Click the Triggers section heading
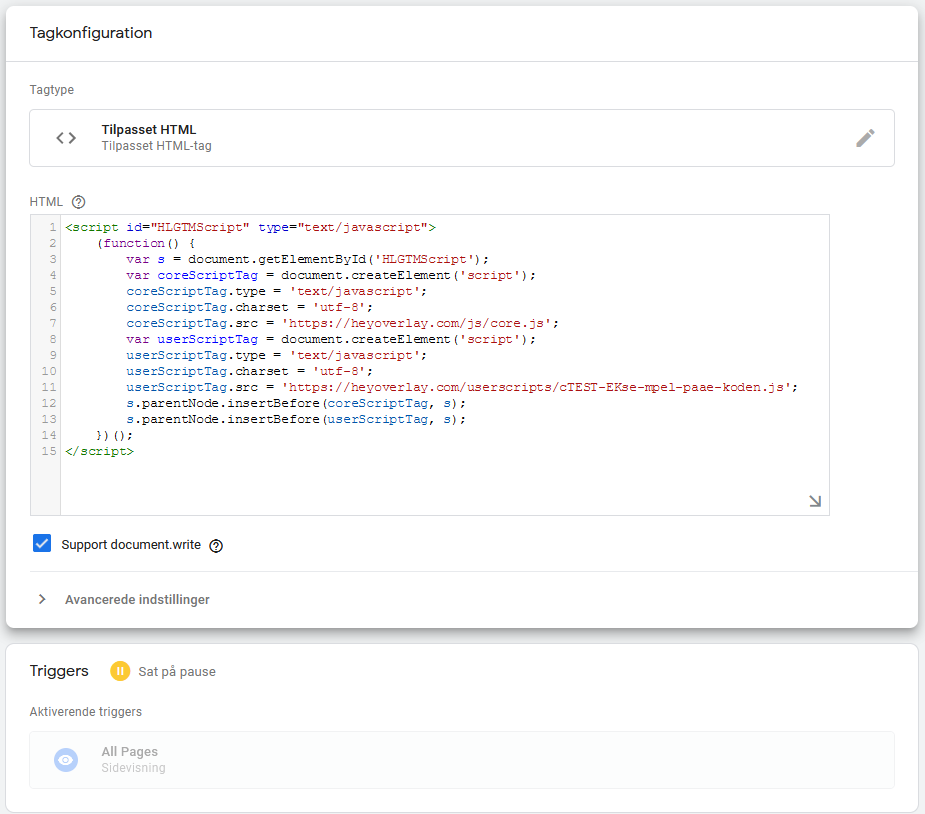 pyautogui.click(x=59, y=671)
